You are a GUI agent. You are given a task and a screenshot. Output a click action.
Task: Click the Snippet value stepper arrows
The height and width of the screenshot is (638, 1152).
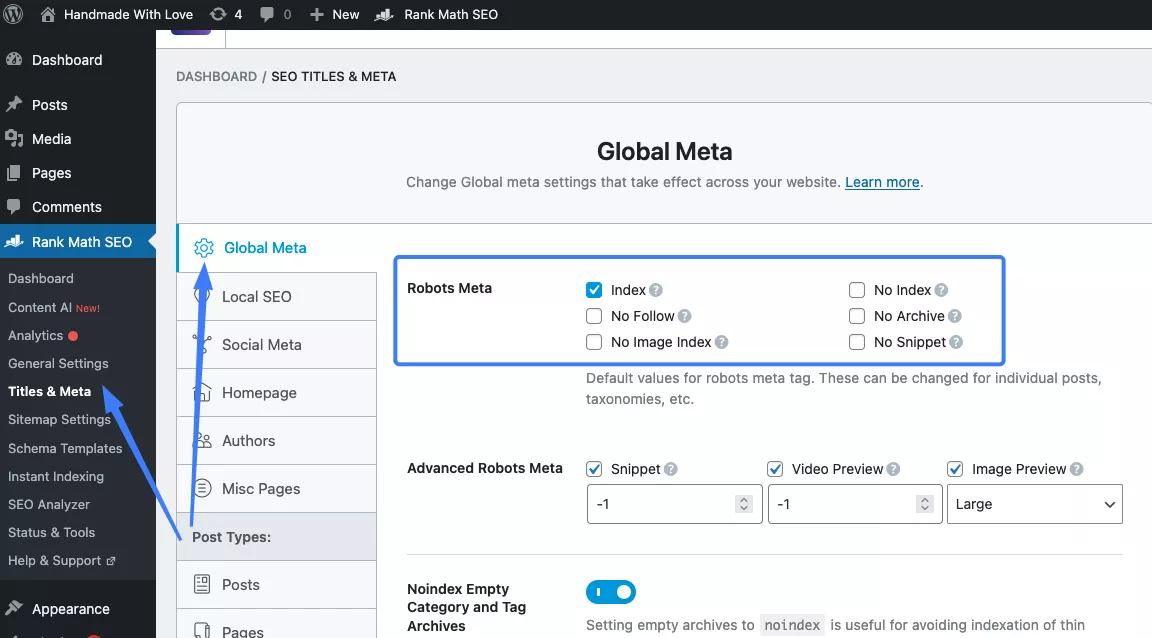(743, 504)
